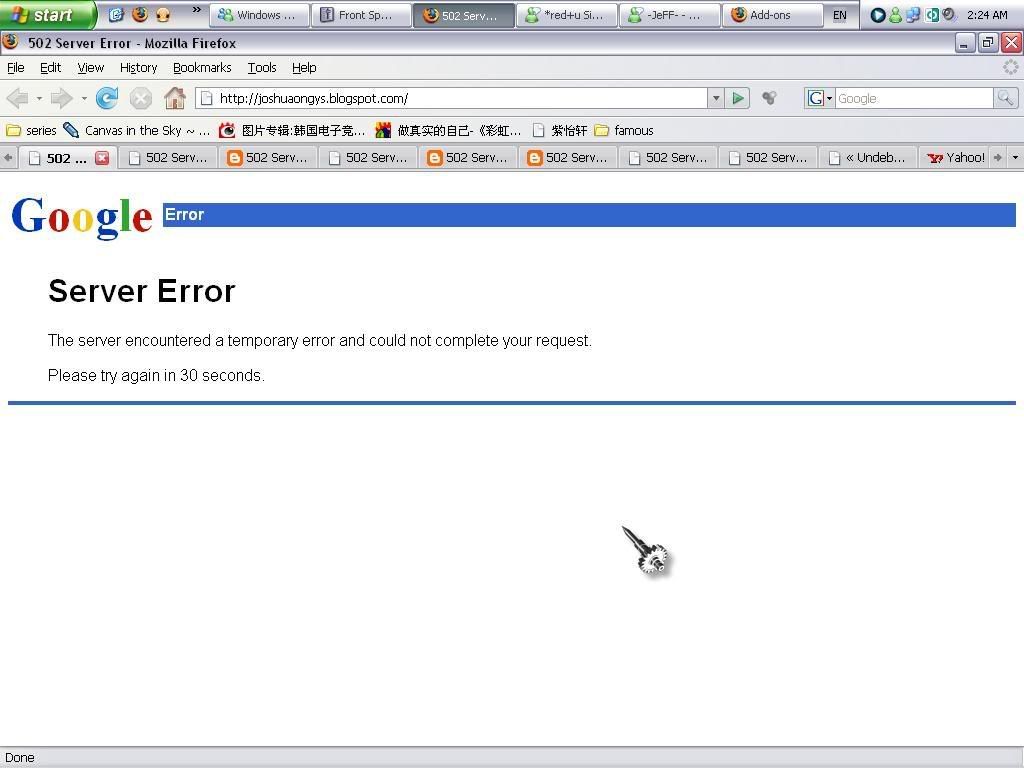Image resolution: width=1024 pixels, height=768 pixels.
Task: Click the green Go arrow button
Action: pyautogui.click(x=738, y=99)
